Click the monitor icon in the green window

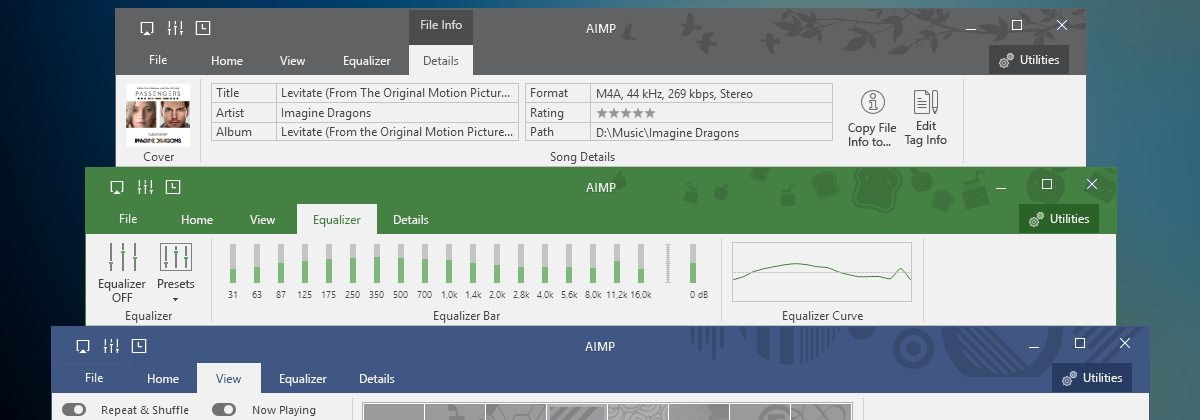click(x=117, y=187)
